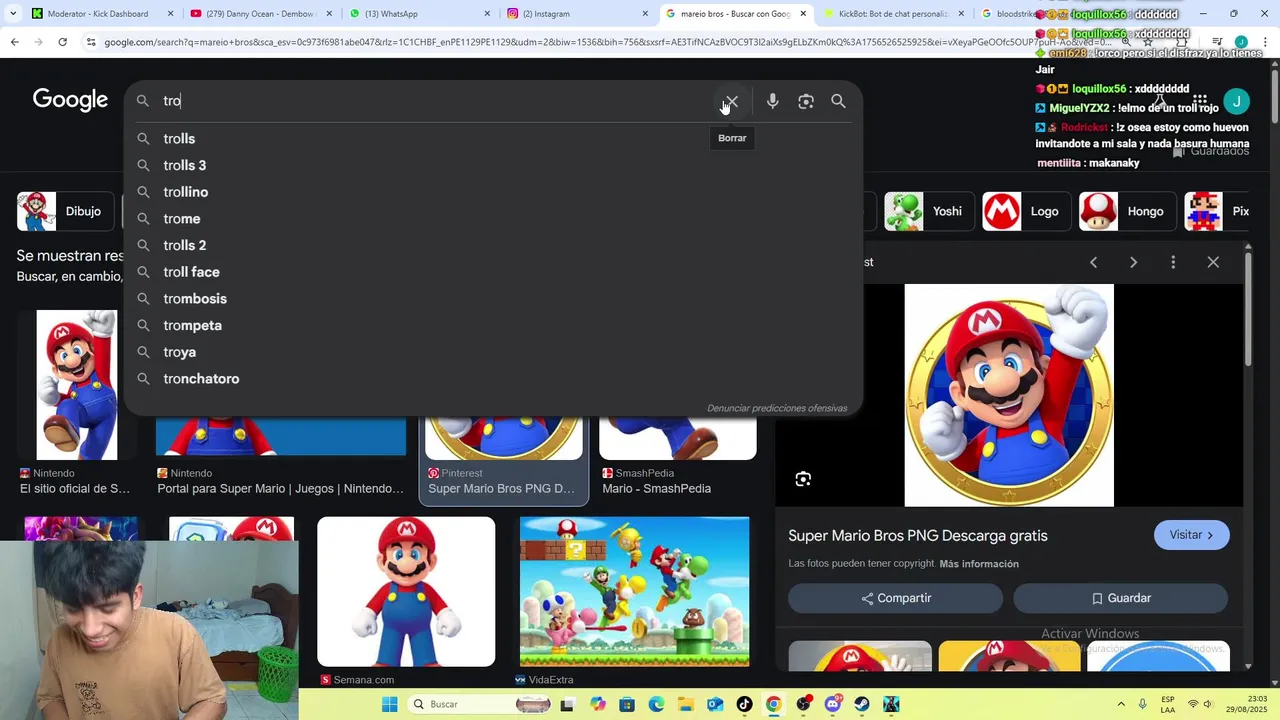
Task: Filter by the Hongo chip
Action: (x=1126, y=211)
